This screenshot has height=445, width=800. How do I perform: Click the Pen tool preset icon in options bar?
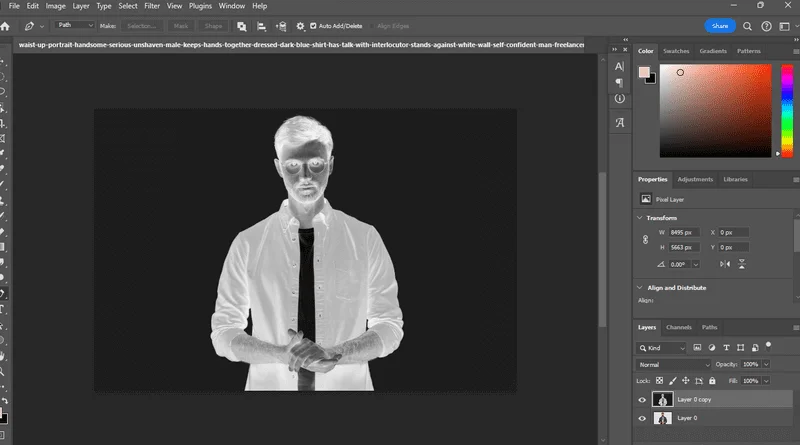coord(29,26)
